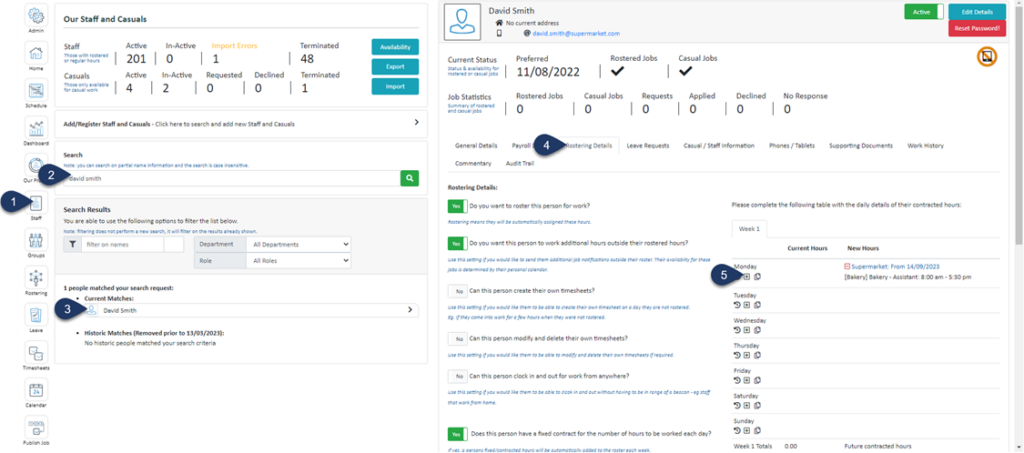
Task: Add hours with Wednesday's plus icon
Action: 747,330
